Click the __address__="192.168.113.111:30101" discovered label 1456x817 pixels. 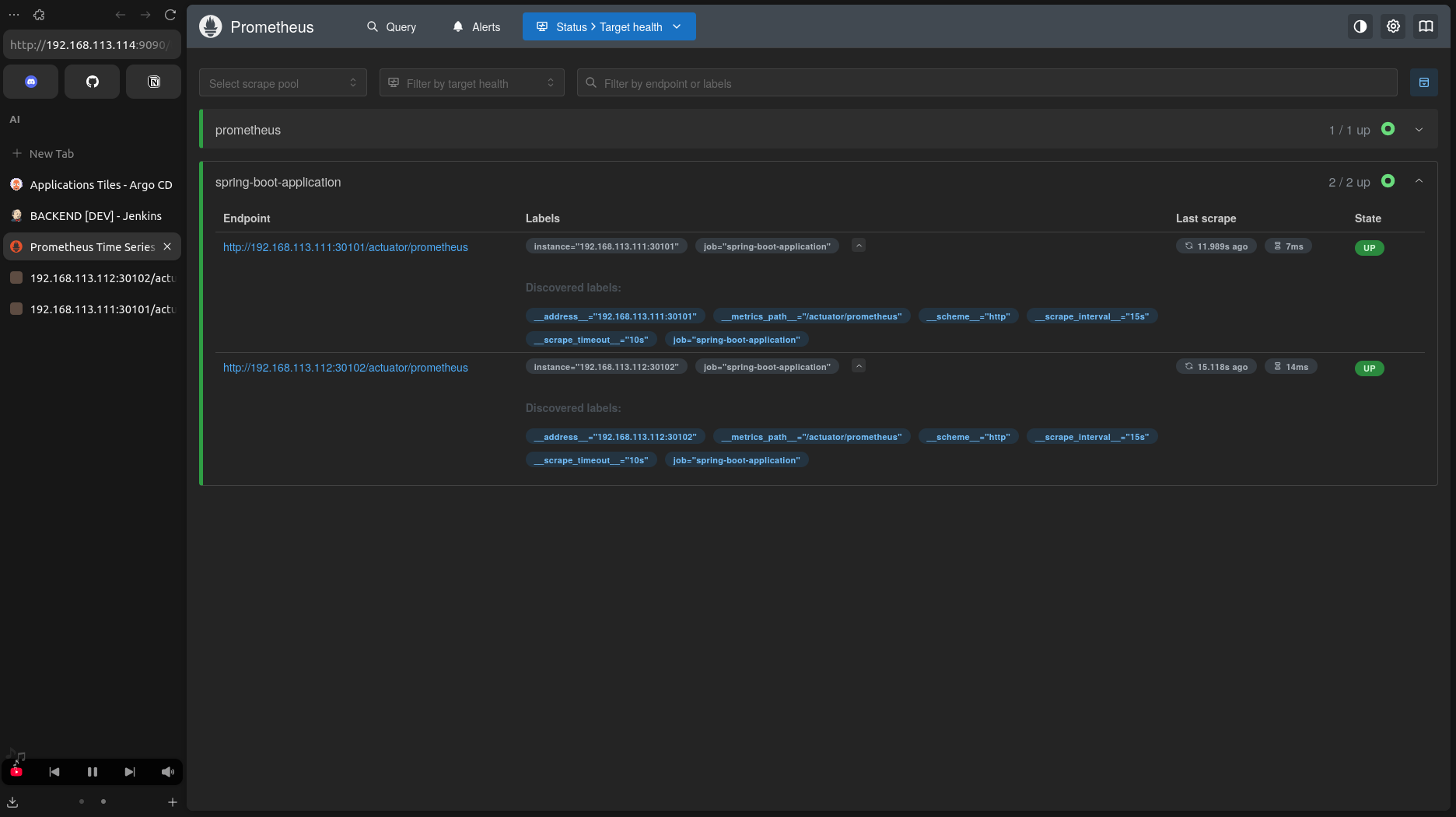(615, 316)
